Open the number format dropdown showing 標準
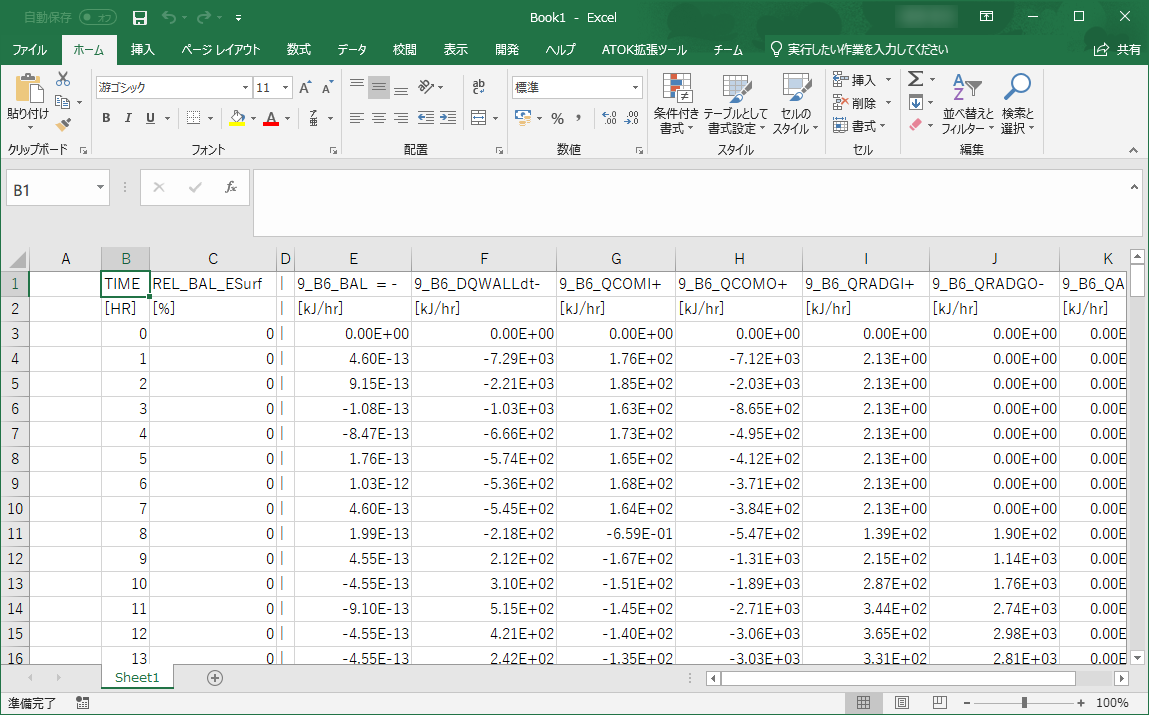The width and height of the screenshot is (1149, 715). tap(577, 87)
